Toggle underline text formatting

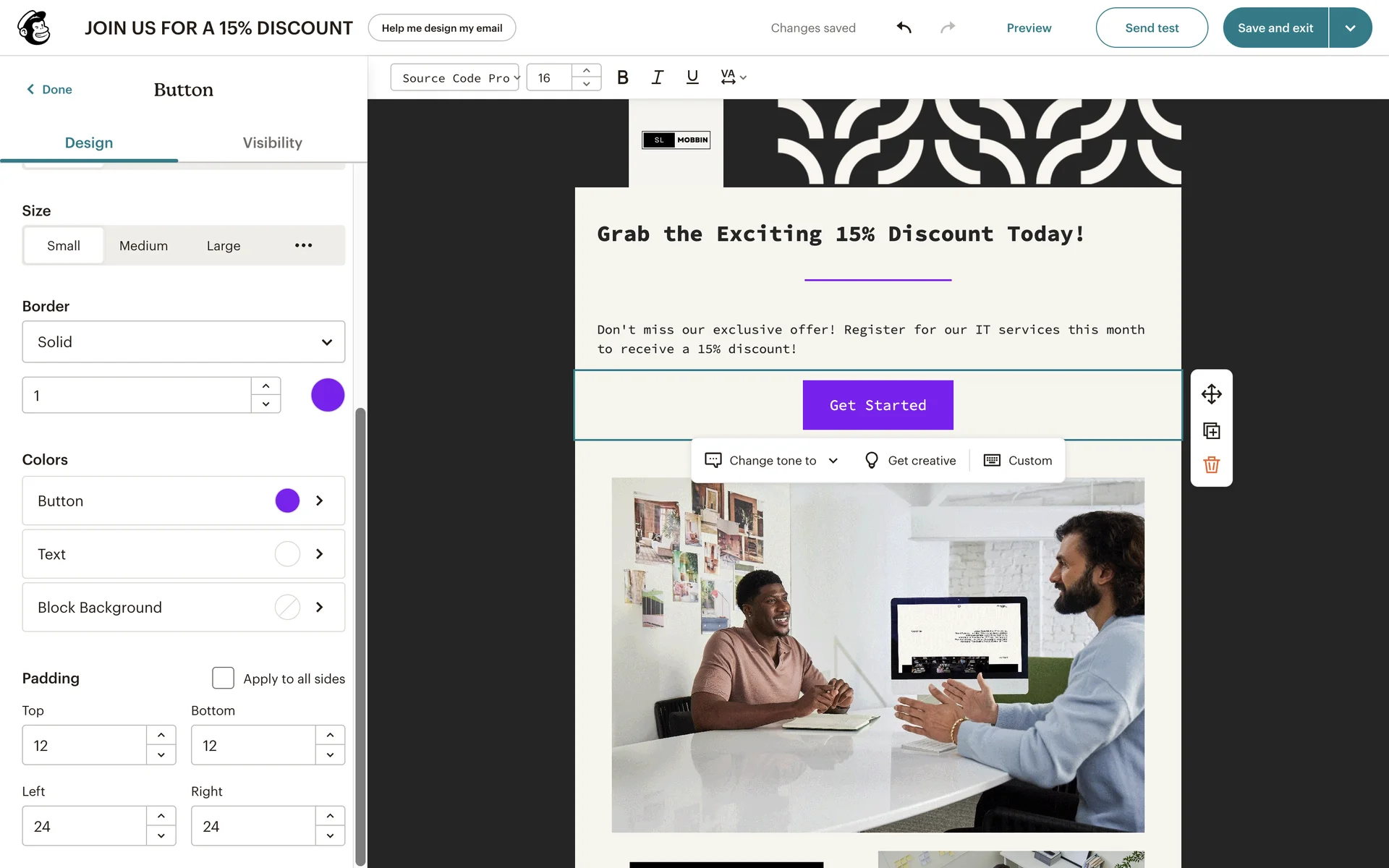pyautogui.click(x=692, y=77)
